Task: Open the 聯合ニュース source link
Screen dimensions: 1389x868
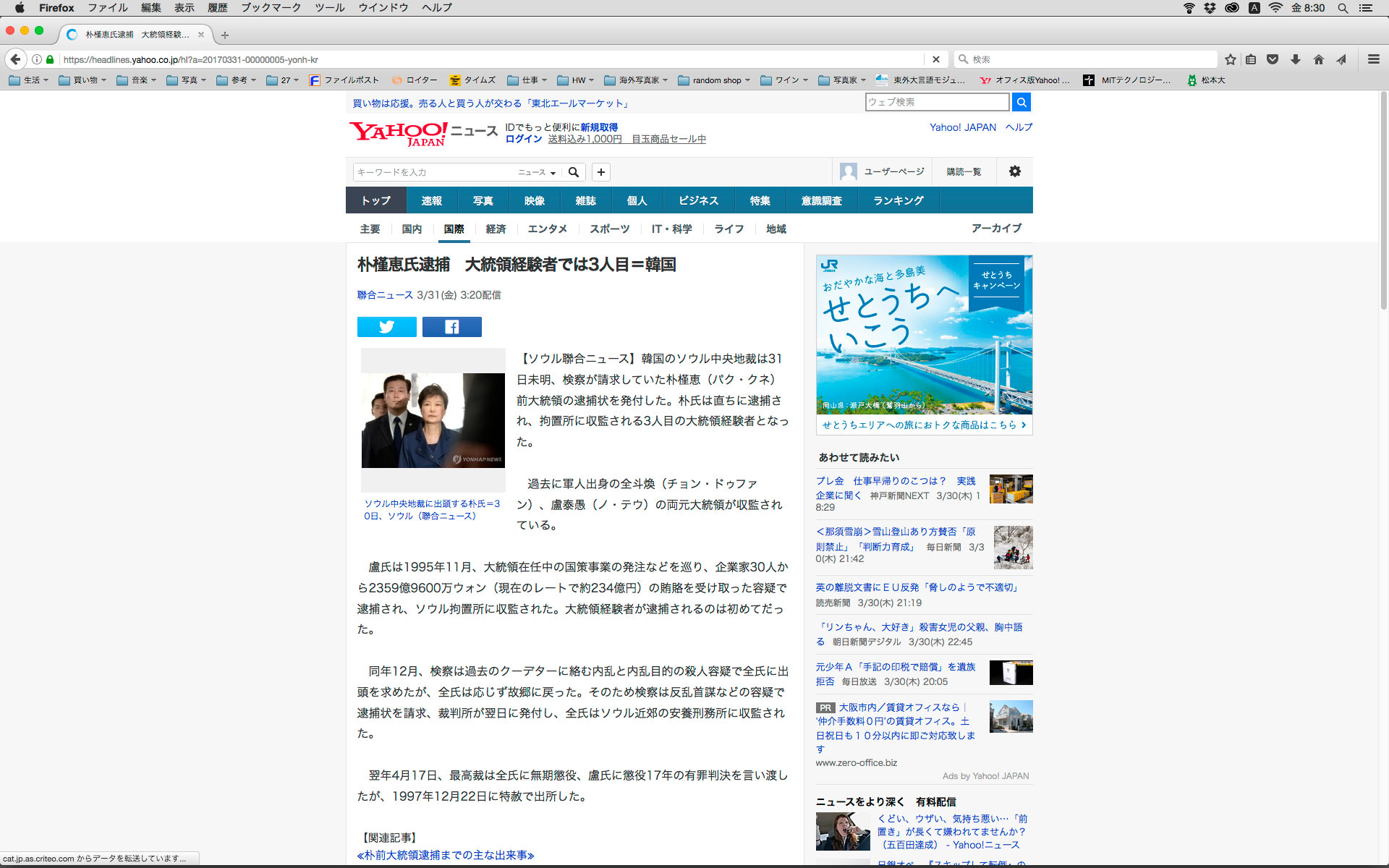Action: tap(385, 295)
